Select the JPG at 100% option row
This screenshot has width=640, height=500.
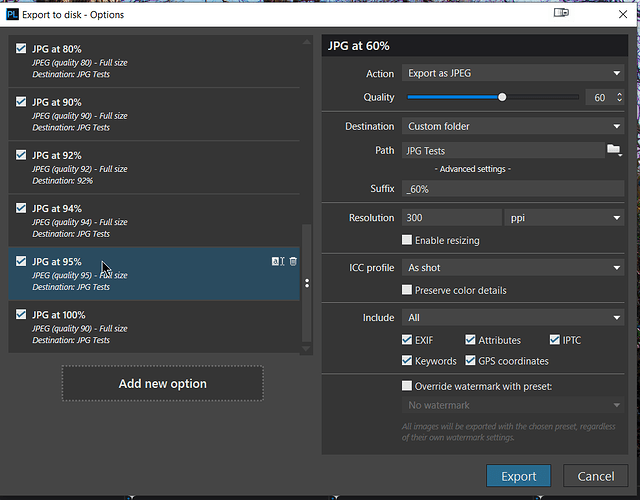click(x=150, y=327)
